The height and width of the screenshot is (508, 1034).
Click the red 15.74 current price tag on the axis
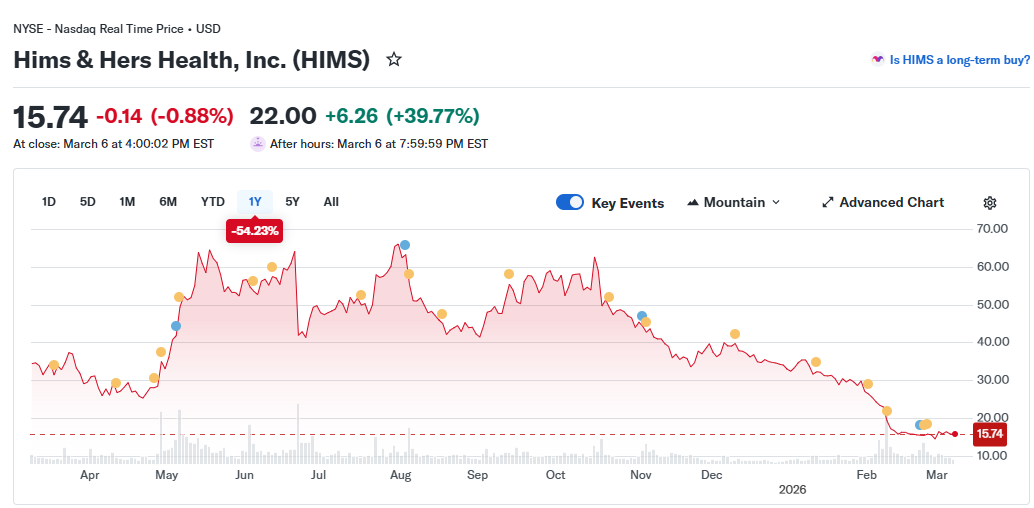[990, 434]
